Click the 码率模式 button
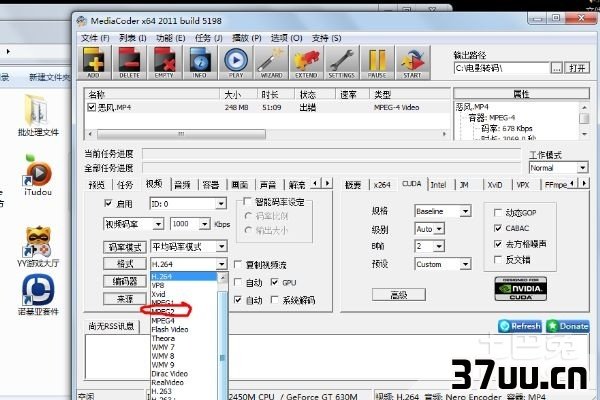The width and height of the screenshot is (600, 400). (125, 247)
